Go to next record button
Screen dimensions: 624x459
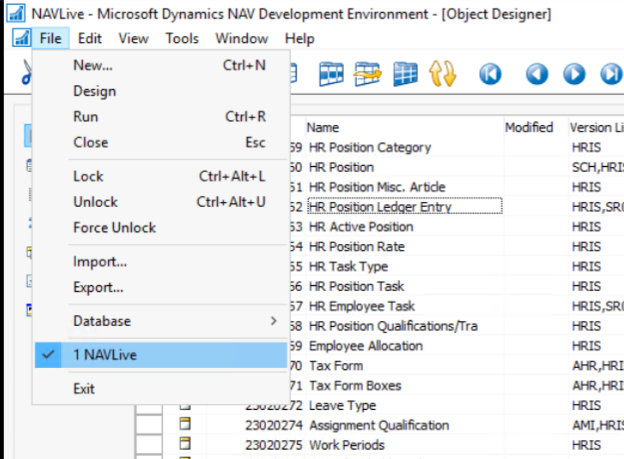click(x=574, y=74)
